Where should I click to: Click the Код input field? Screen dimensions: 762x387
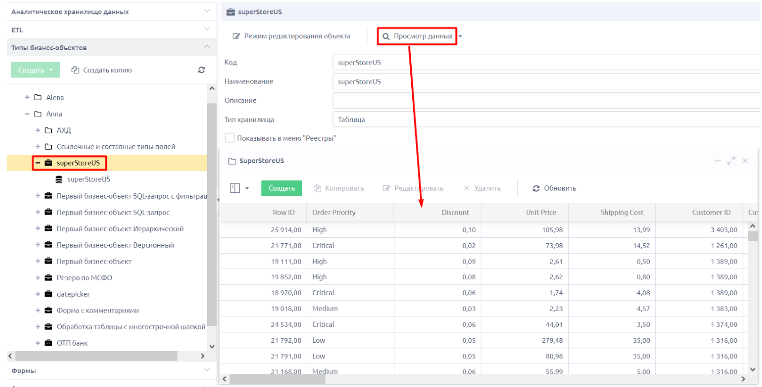point(547,62)
